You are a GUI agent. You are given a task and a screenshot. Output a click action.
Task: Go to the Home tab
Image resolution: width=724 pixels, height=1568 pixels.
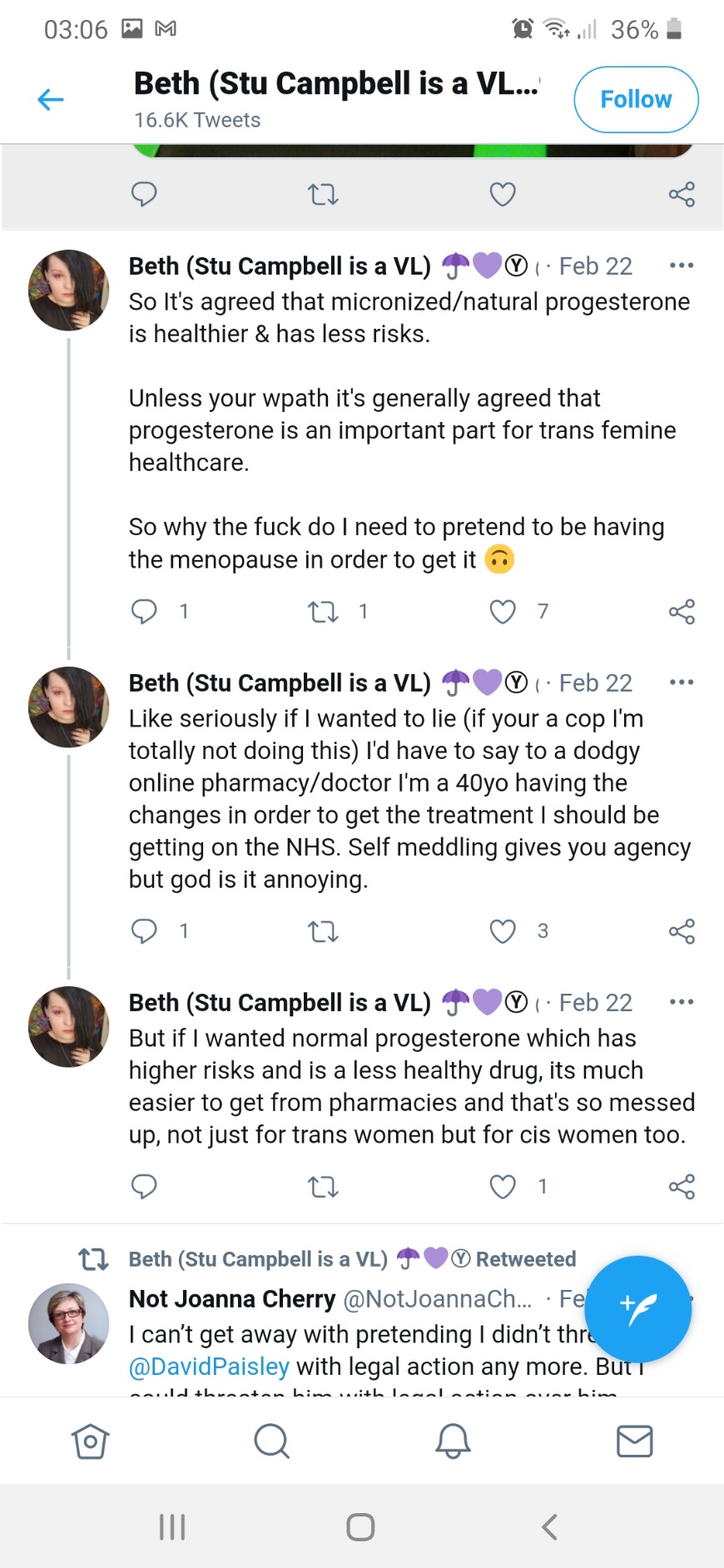[x=90, y=1441]
